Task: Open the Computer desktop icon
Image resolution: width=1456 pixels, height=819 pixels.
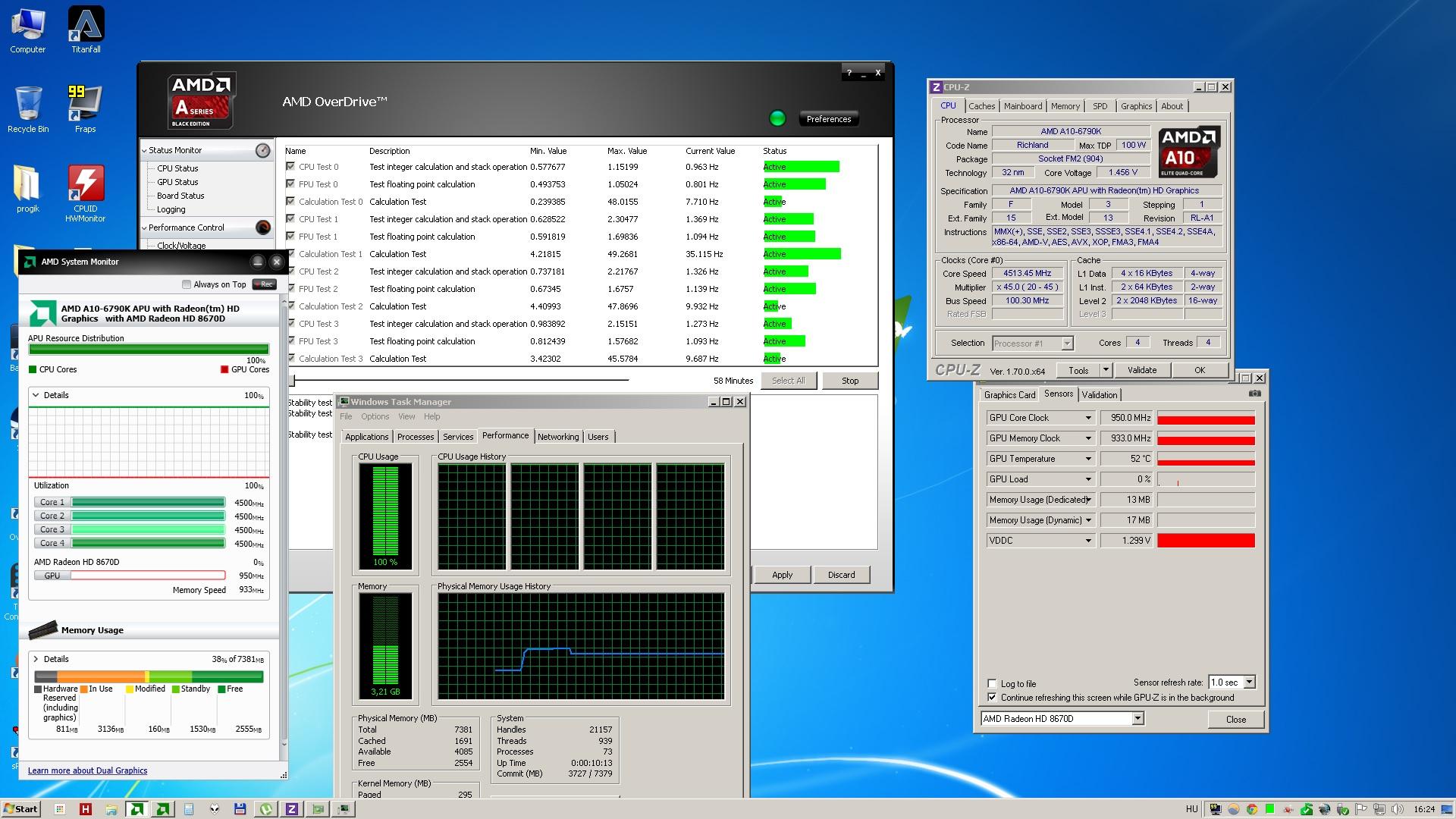Action: click(x=27, y=30)
